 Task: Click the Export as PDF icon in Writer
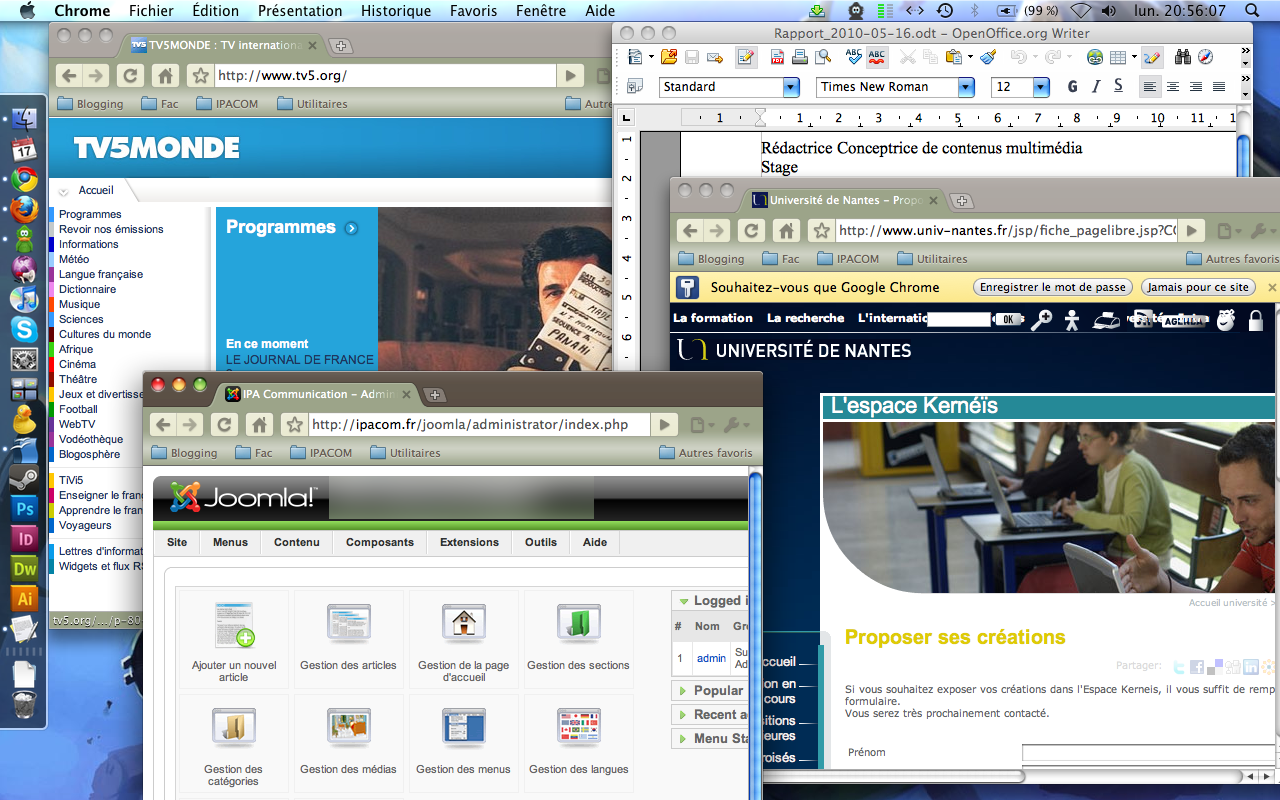tap(777, 57)
